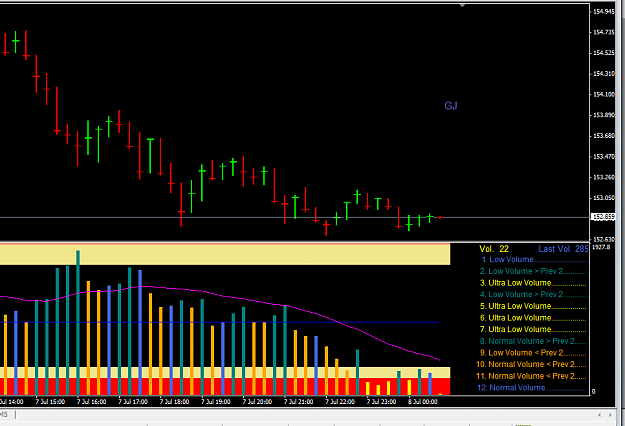Click the 7 Jul 19:00 time label
Screen dimensions: 625x426
[x=216, y=402]
